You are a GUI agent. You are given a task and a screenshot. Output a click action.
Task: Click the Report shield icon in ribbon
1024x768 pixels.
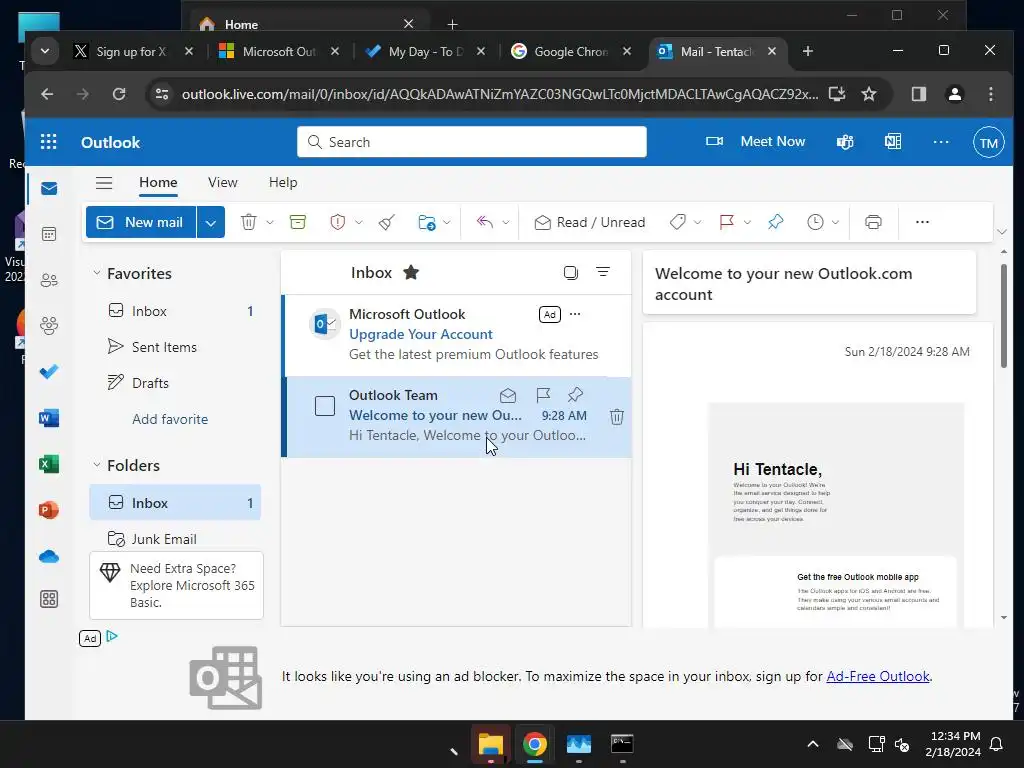[338, 222]
